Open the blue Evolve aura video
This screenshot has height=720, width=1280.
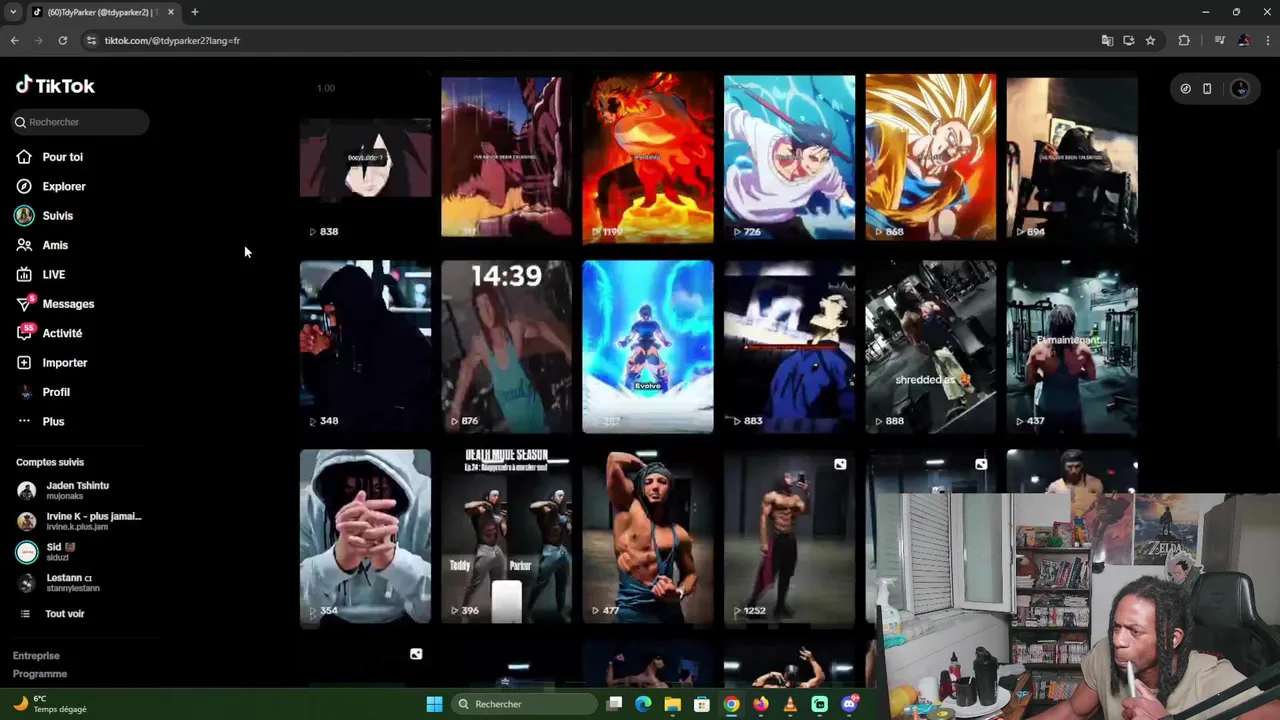pyautogui.click(x=648, y=347)
